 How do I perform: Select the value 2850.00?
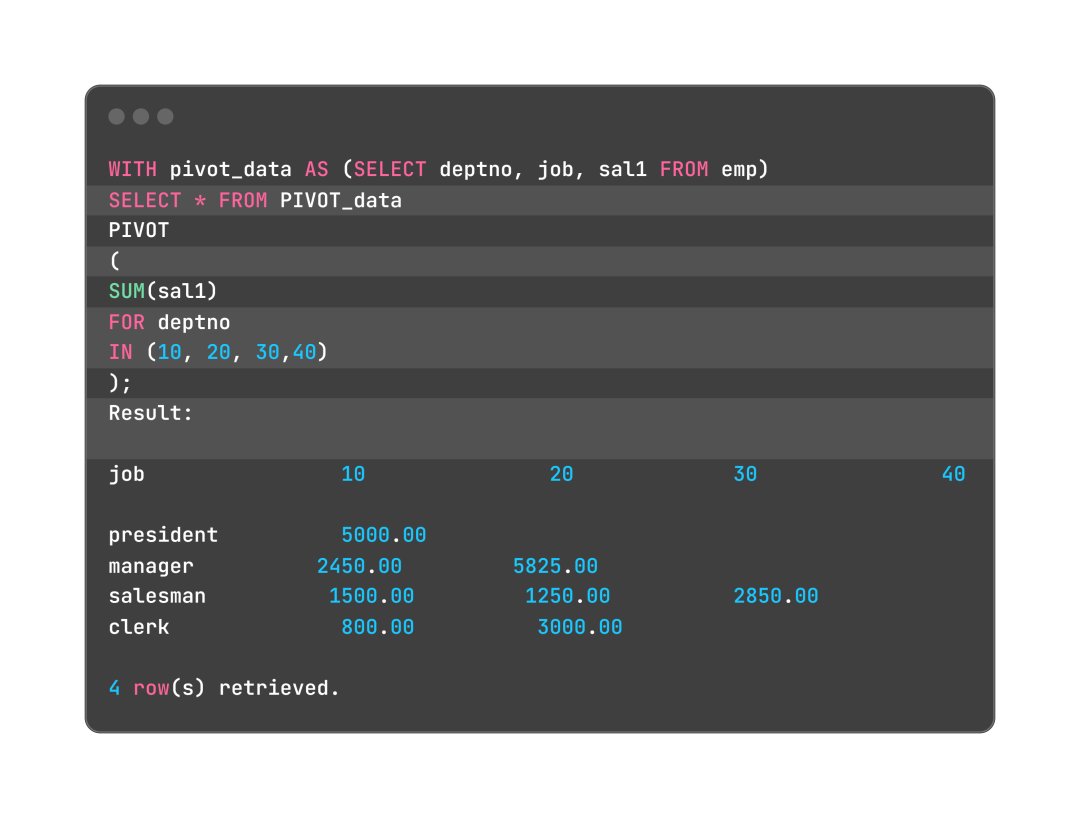[776, 596]
